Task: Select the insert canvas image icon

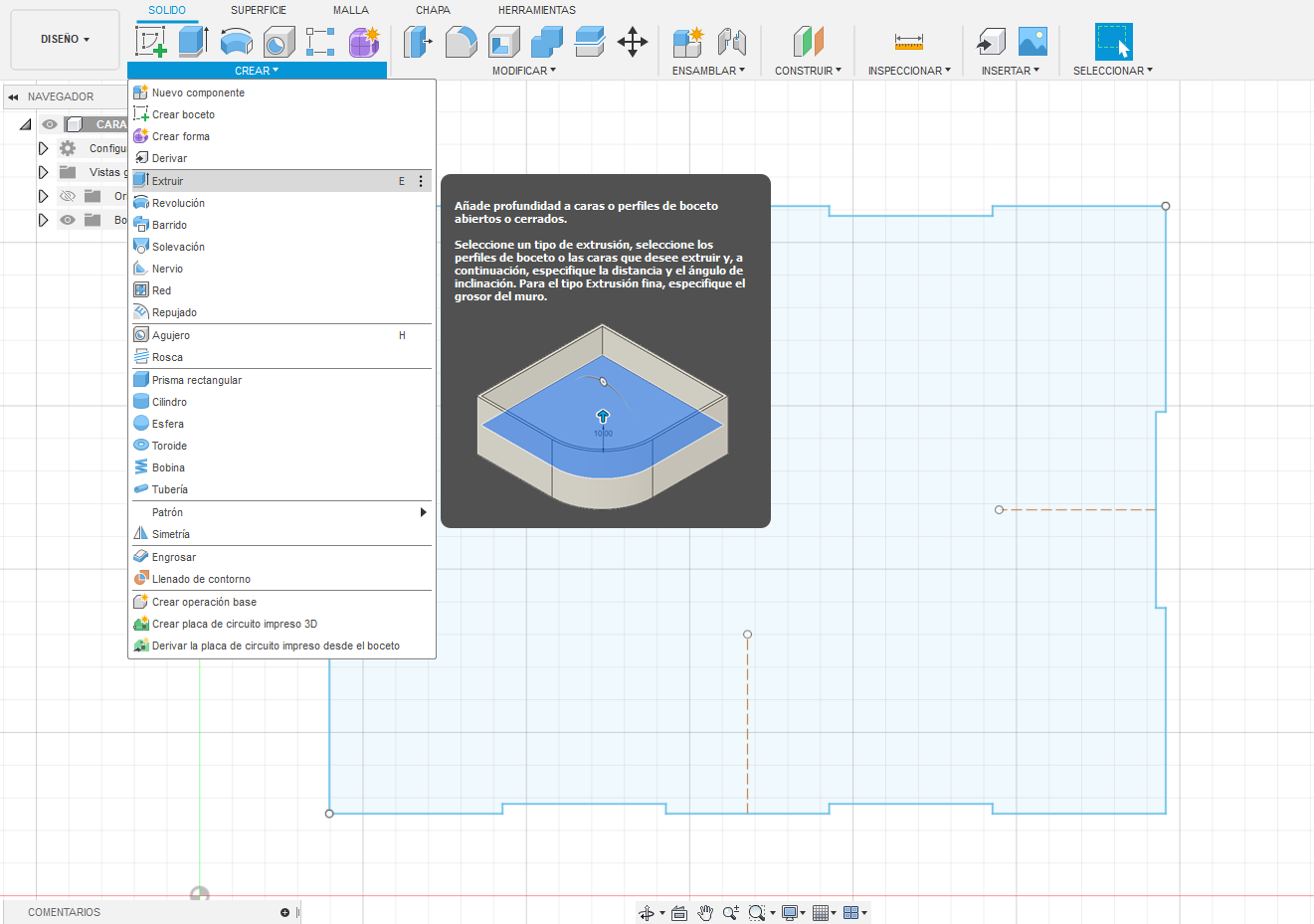Action: [1033, 42]
